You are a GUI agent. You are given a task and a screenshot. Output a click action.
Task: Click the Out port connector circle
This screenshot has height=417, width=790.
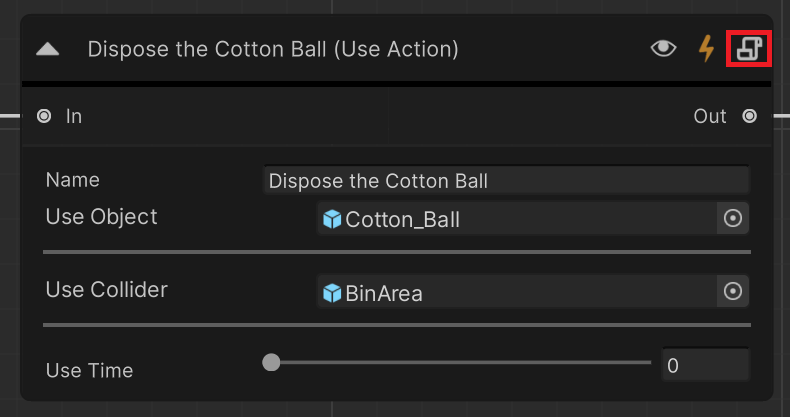coord(749,116)
